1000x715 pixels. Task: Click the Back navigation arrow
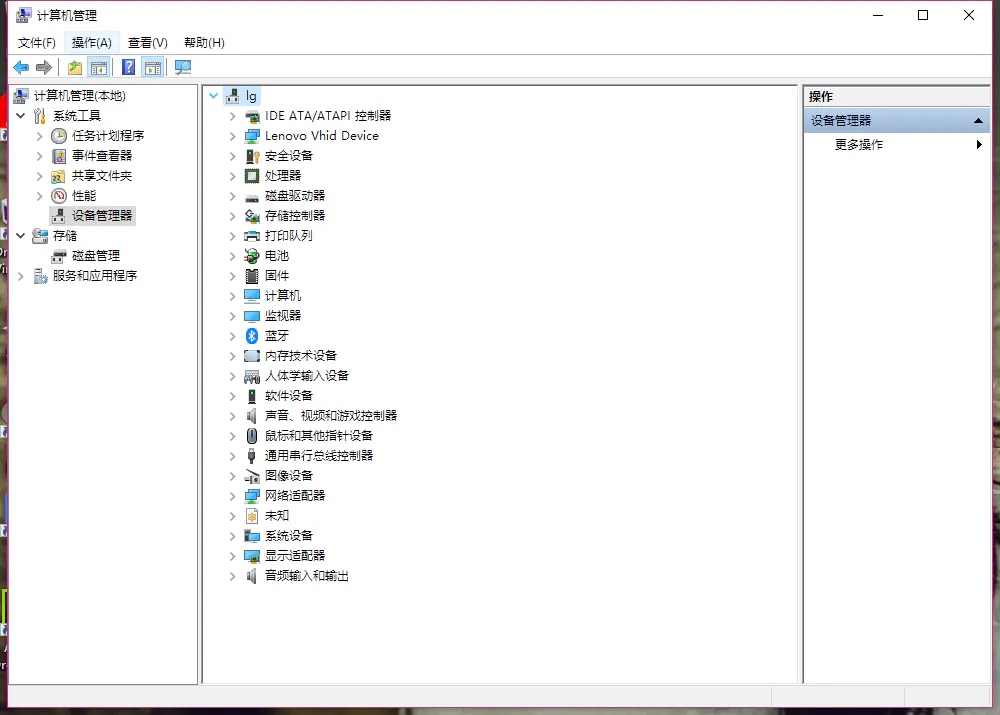click(x=21, y=67)
